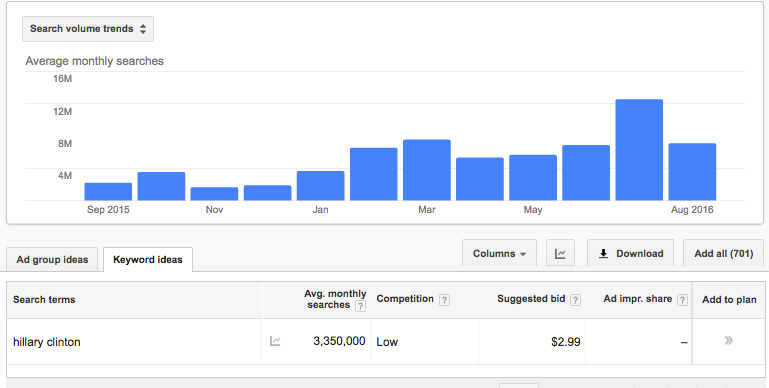This screenshot has height=388, width=769.
Task: Click the hillary clinton search term
Action: click(47, 342)
